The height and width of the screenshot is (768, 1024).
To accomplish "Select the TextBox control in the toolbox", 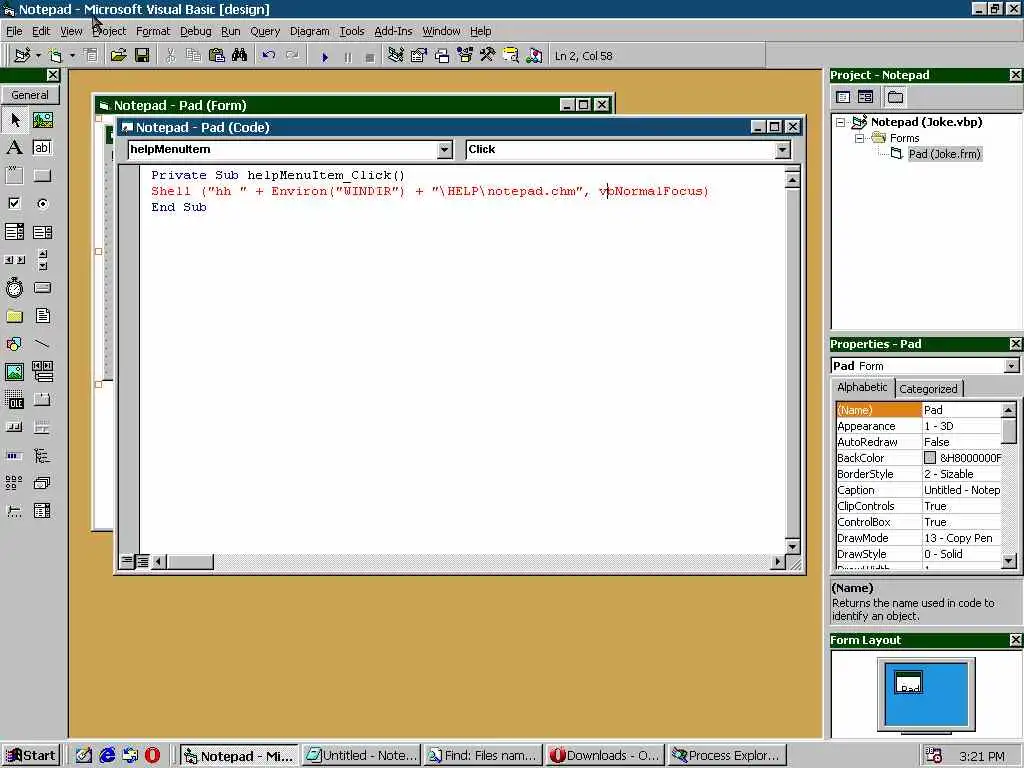I will tap(42, 148).
